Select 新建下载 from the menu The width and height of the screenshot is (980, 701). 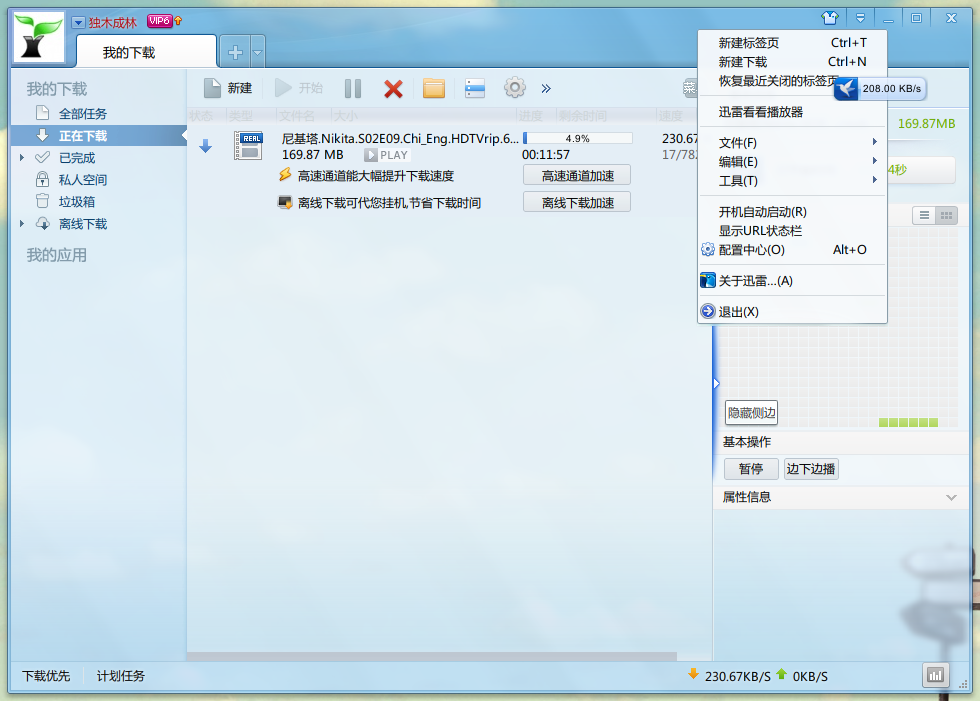point(743,62)
